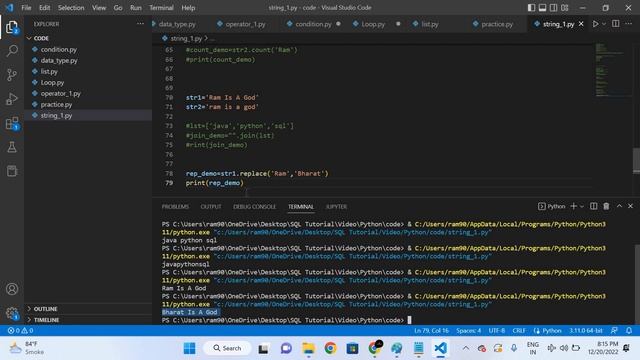640x360 pixels.
Task: Open the Search view in activity bar
Action: pyautogui.click(x=12, y=51)
